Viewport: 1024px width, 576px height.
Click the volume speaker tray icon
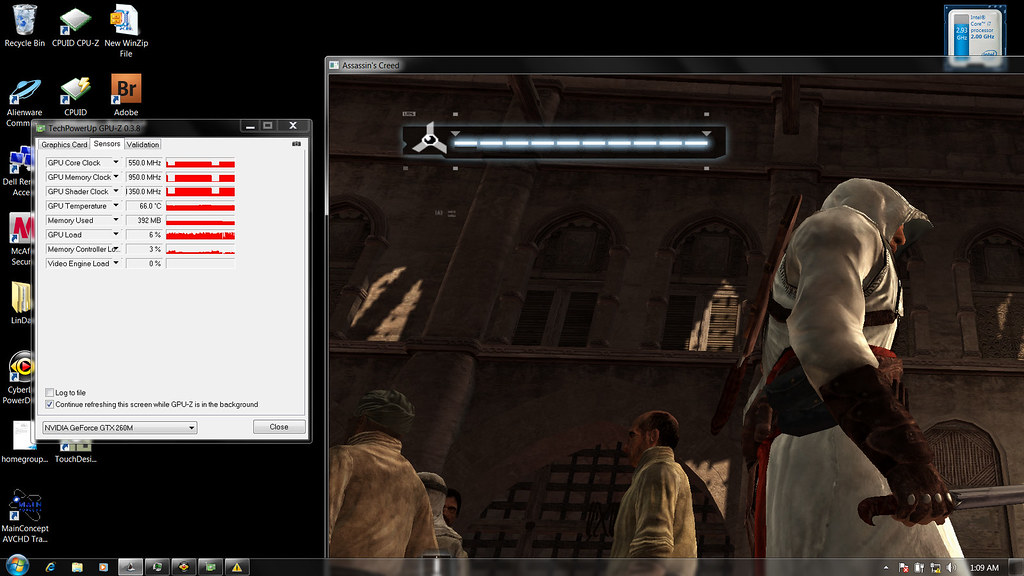click(x=952, y=568)
